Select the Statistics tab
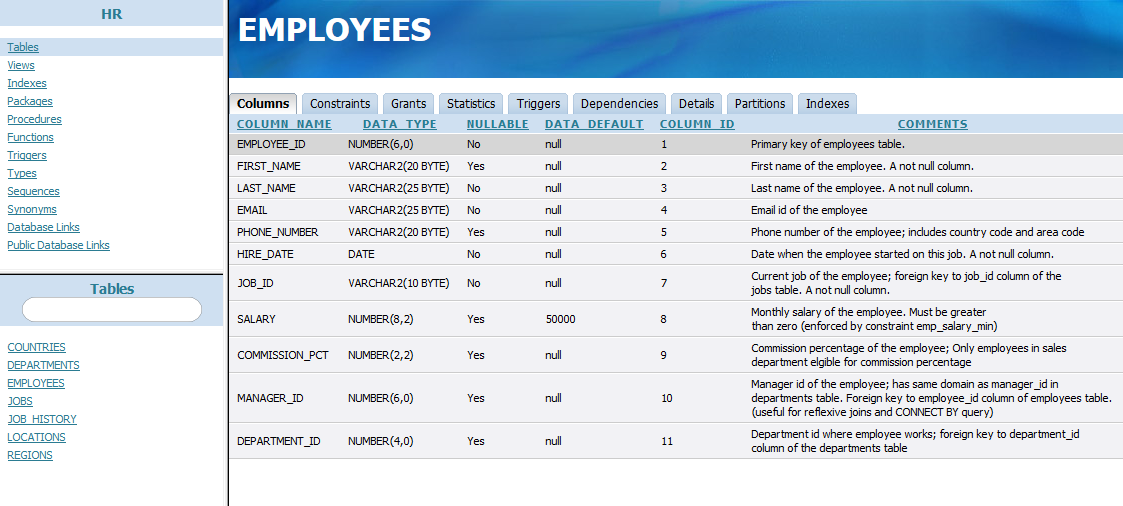This screenshot has width=1123, height=506. [x=471, y=104]
